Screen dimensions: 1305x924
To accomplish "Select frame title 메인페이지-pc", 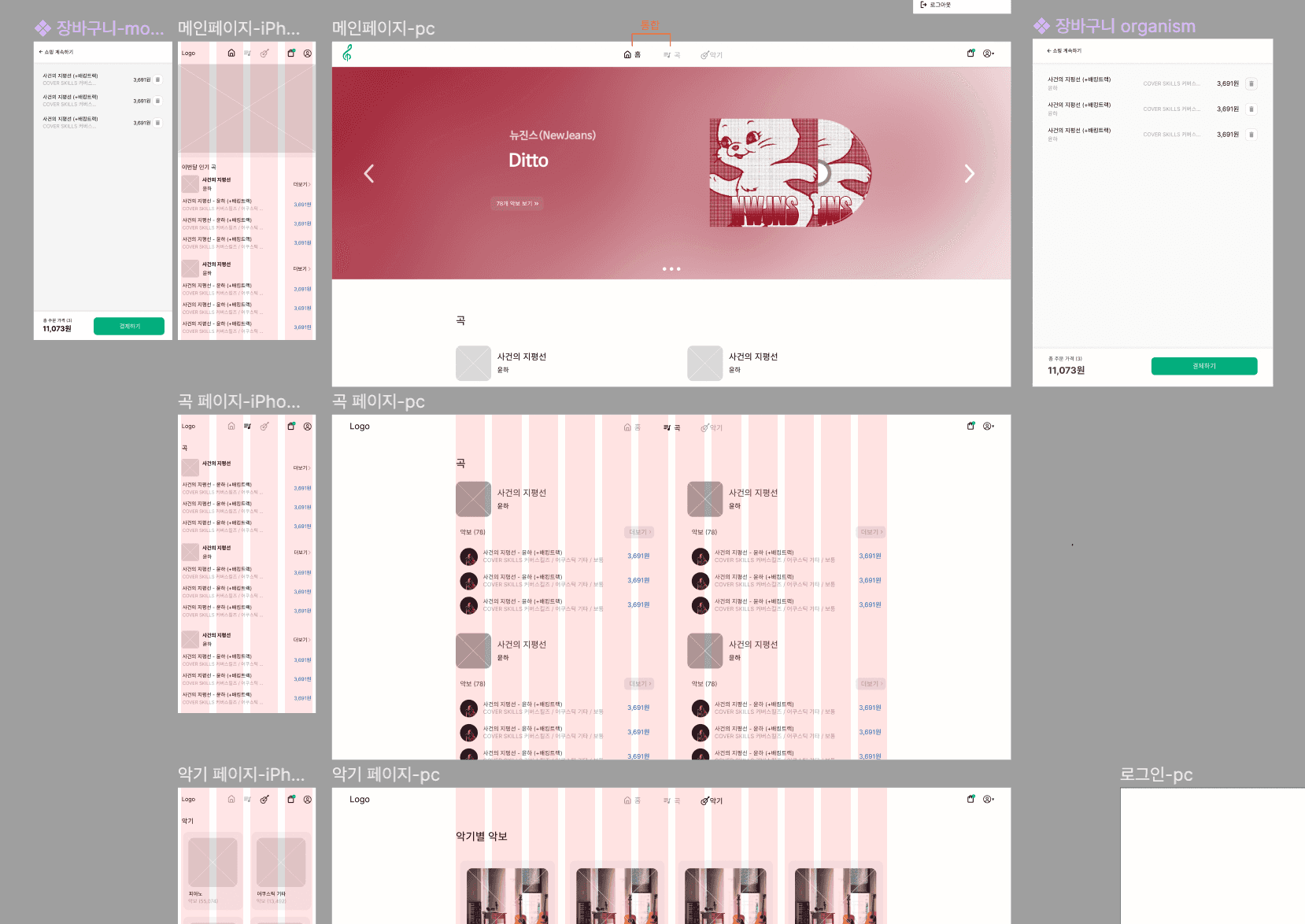I will (383, 28).
